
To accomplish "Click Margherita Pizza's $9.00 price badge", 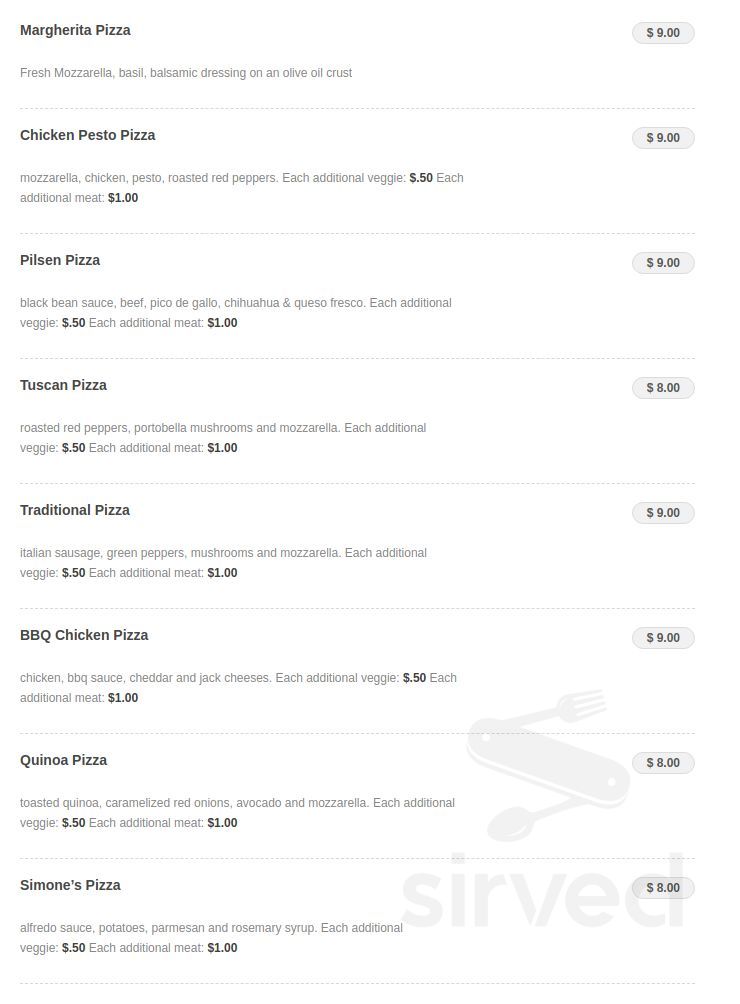I will tap(663, 33).
